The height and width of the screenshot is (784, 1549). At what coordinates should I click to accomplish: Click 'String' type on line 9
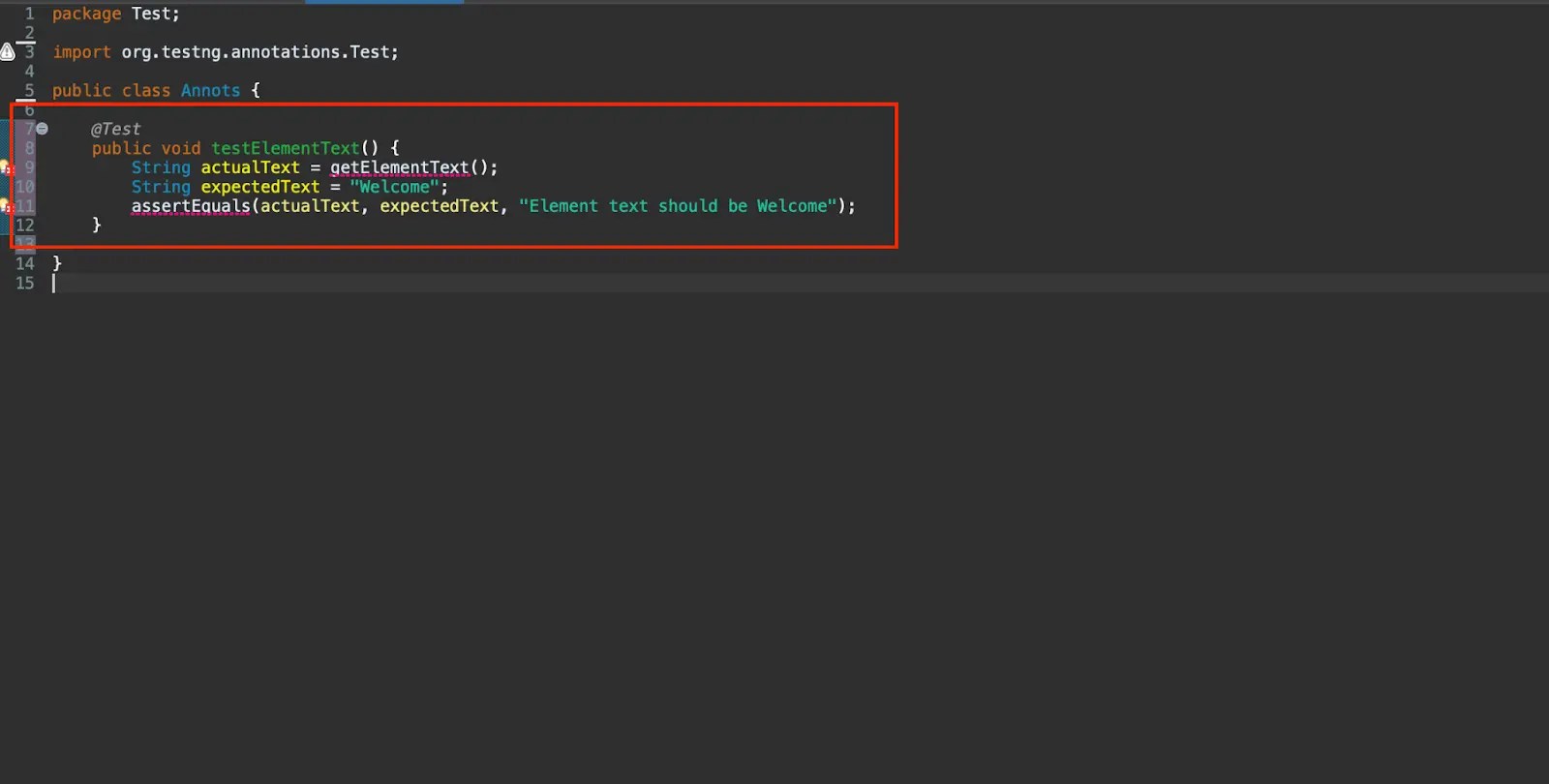pos(161,167)
